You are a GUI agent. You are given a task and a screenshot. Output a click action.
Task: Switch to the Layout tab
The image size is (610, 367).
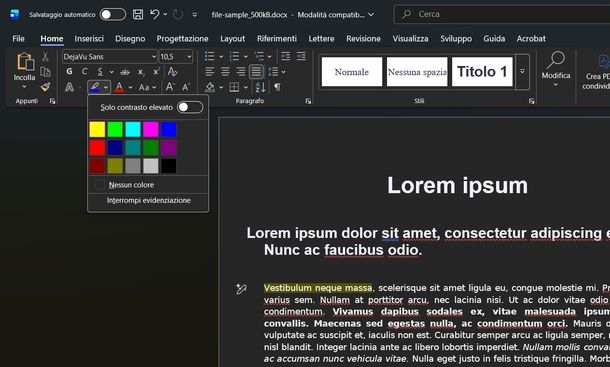tap(233, 39)
